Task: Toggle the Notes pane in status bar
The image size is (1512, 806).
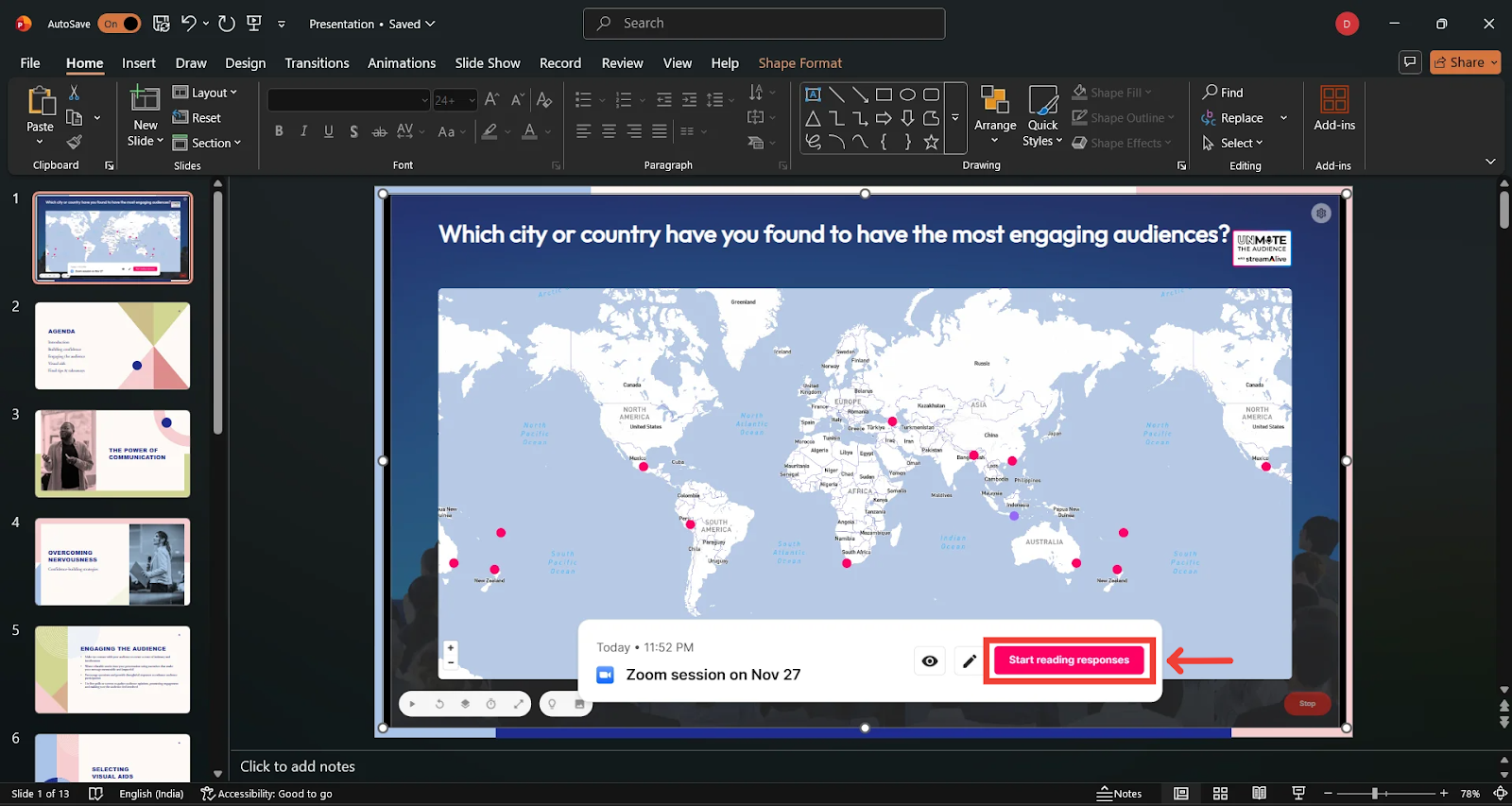Action: pos(1119,794)
